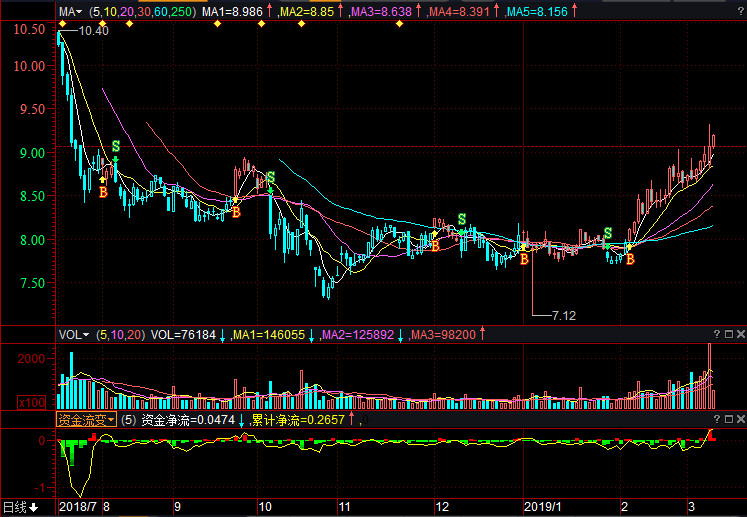This screenshot has width=747, height=517.
Task: Click the first yellow diamond event marker
Action: coord(62,24)
